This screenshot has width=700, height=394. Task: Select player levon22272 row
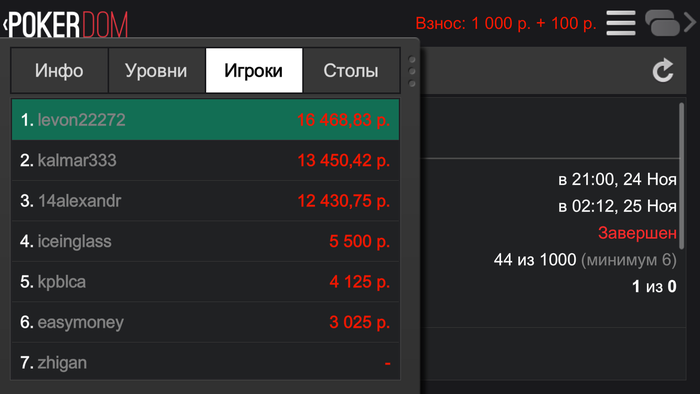pos(205,120)
